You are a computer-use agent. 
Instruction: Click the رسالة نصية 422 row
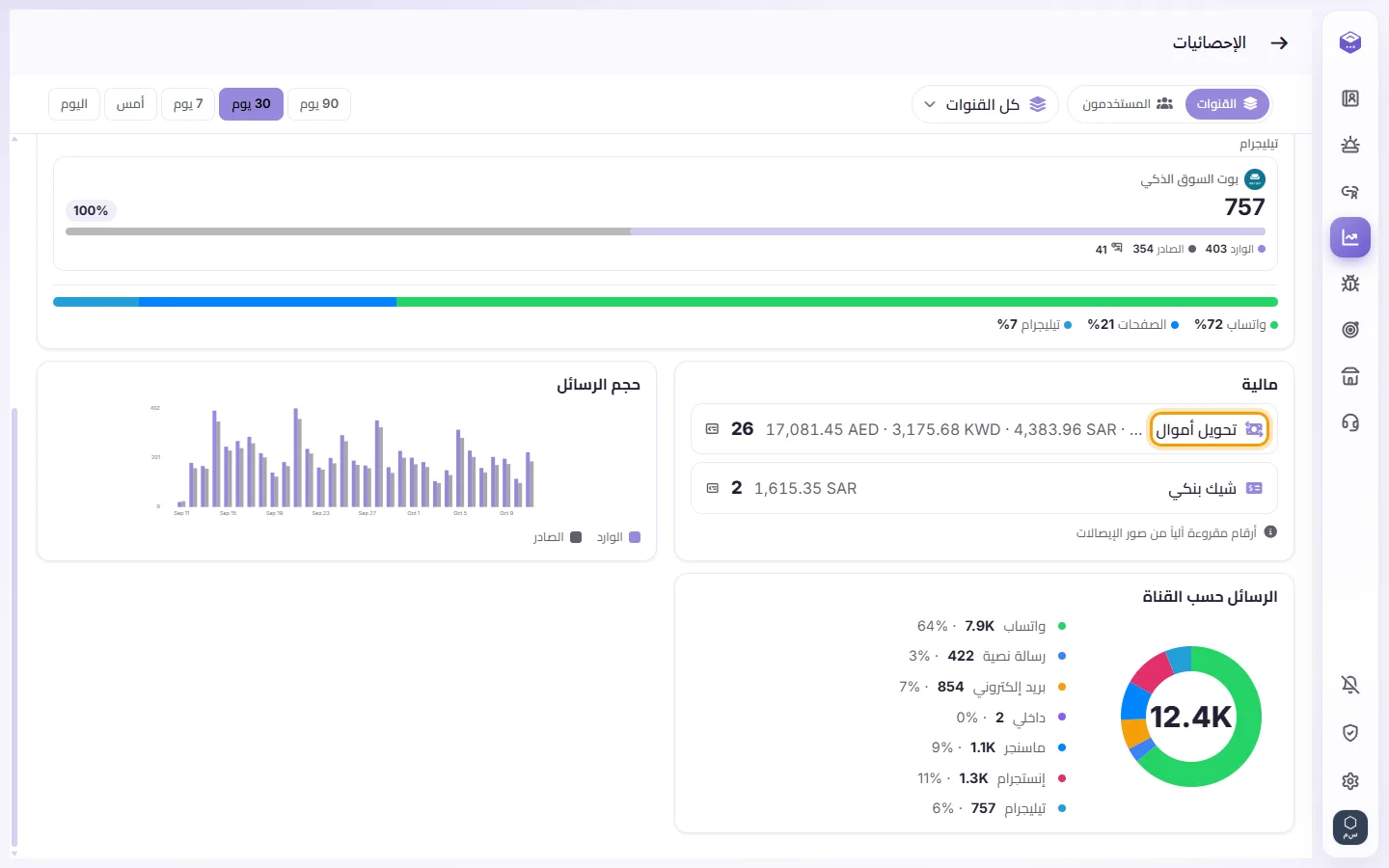point(988,656)
